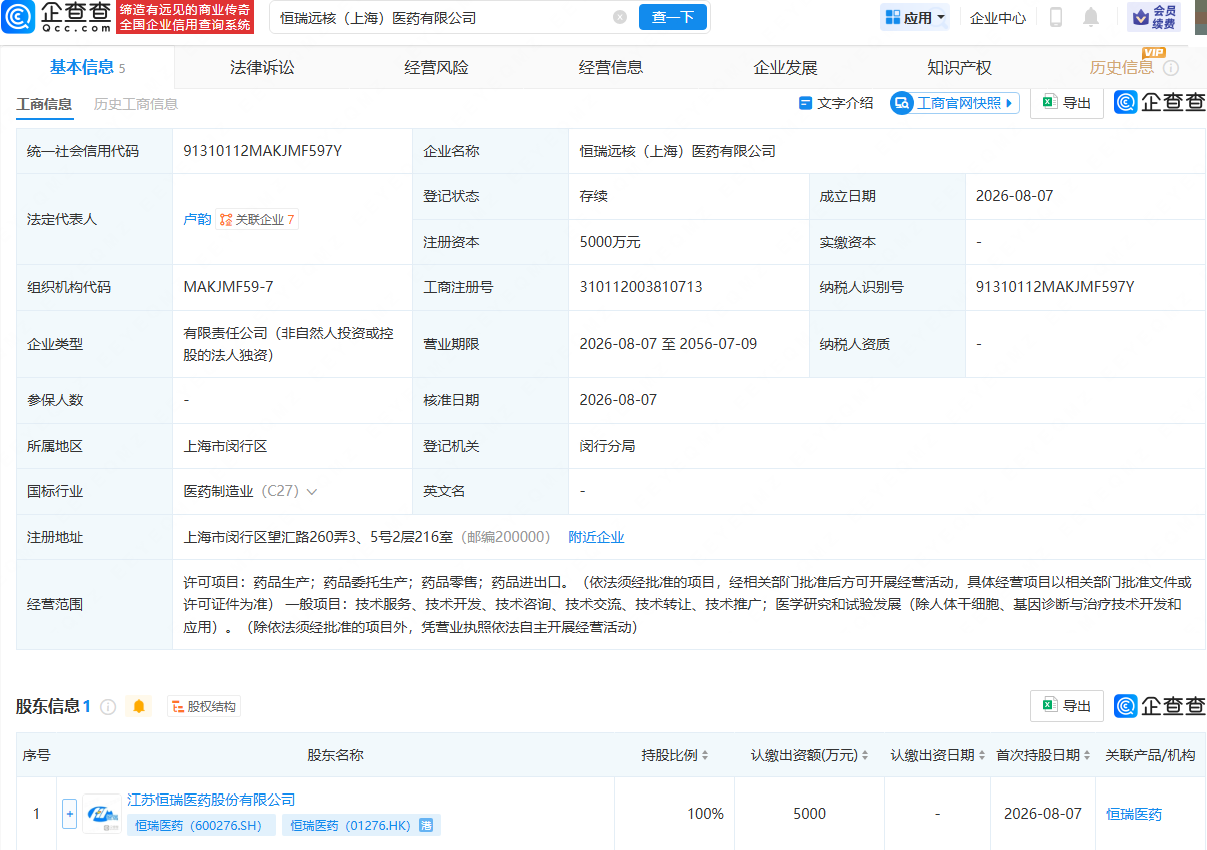Select the 历史工商信息 sub-tab
Image resolution: width=1207 pixels, height=850 pixels.
tap(136, 103)
